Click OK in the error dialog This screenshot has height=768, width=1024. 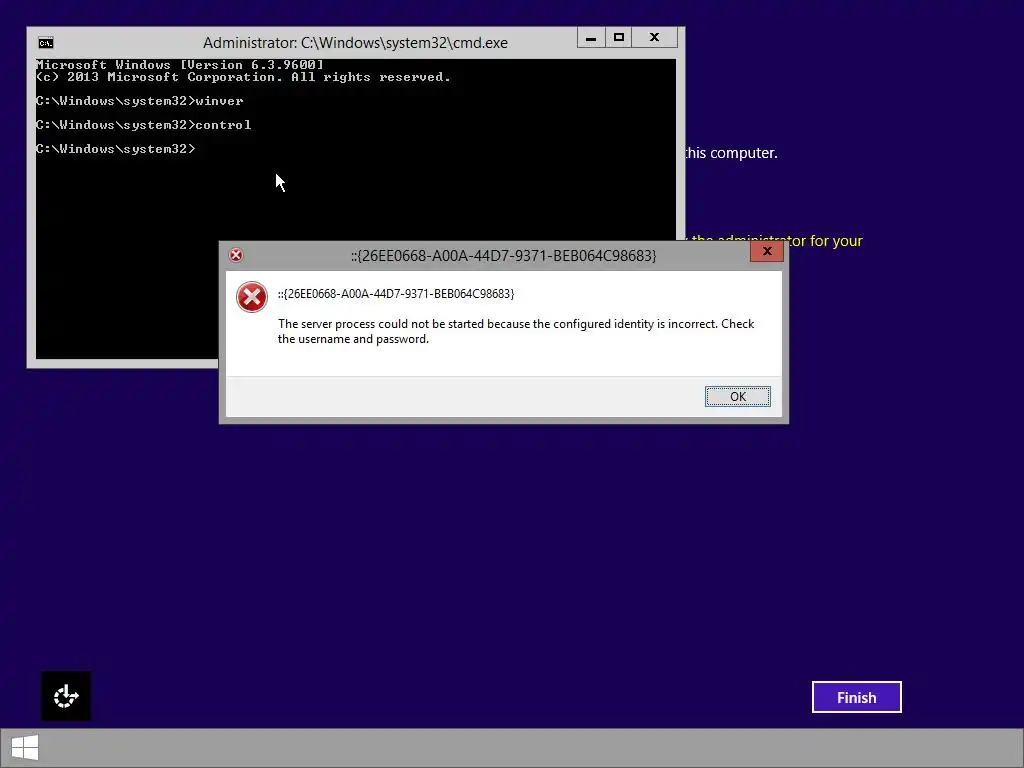tap(737, 396)
